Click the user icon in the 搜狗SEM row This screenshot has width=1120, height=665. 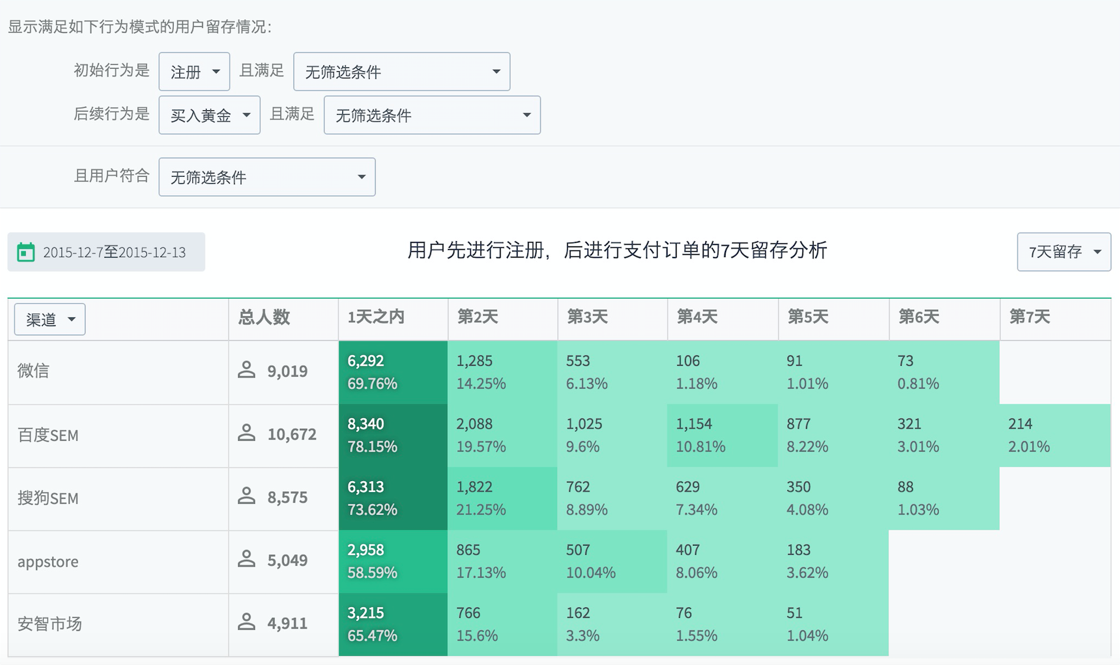246,497
